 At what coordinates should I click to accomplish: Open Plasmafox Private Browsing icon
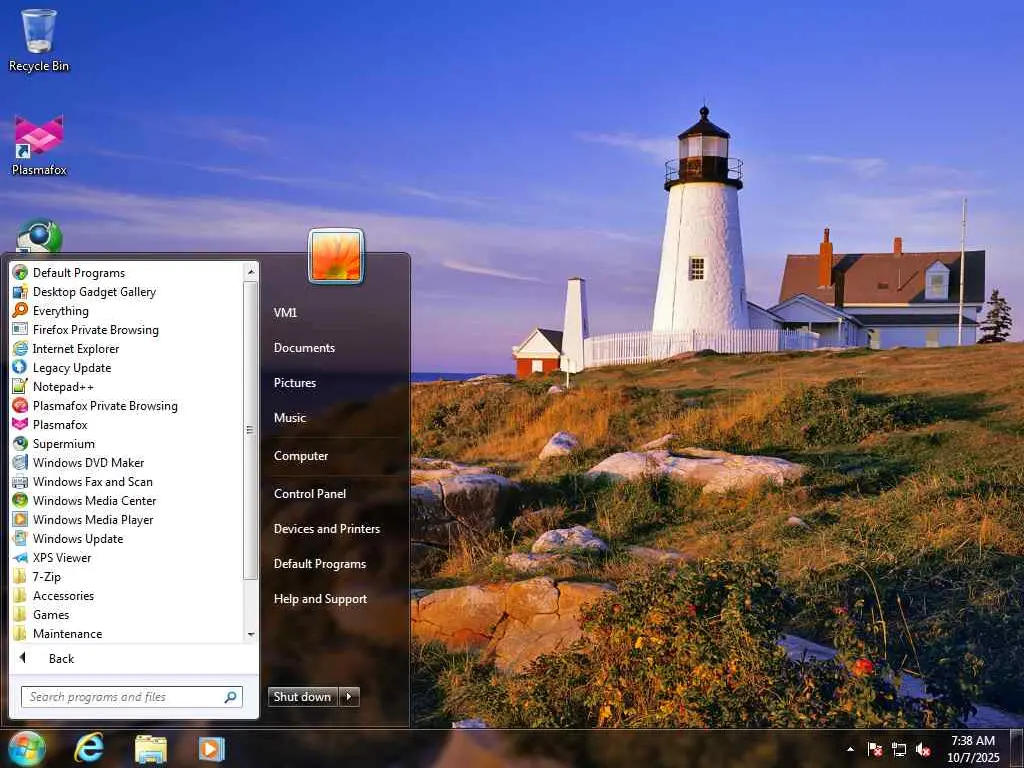tap(20, 406)
